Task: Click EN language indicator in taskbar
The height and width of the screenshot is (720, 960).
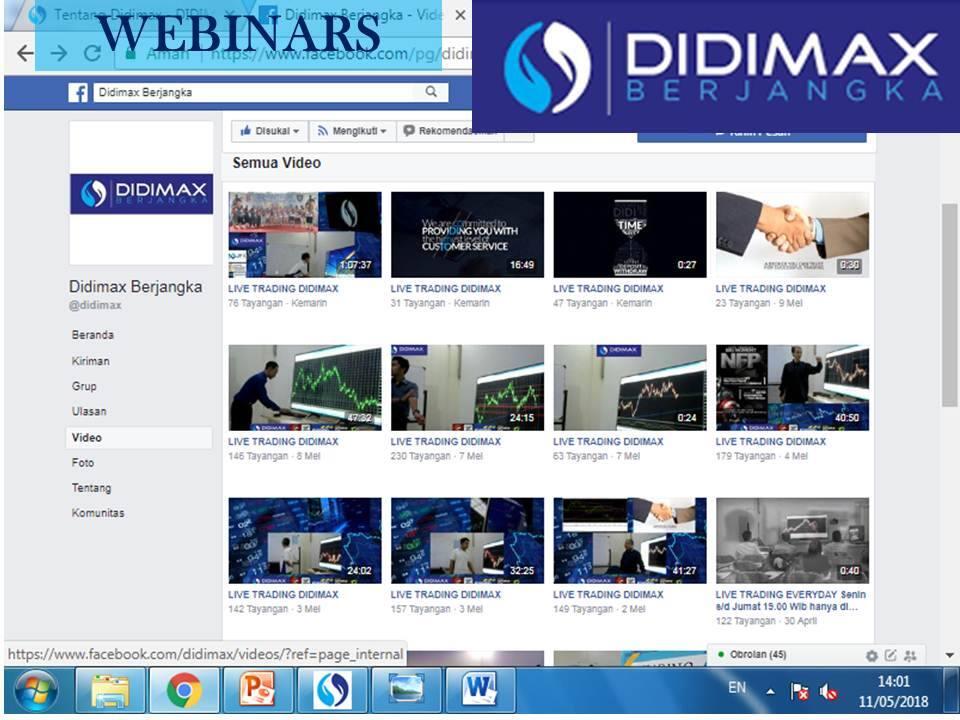Action: tap(737, 688)
